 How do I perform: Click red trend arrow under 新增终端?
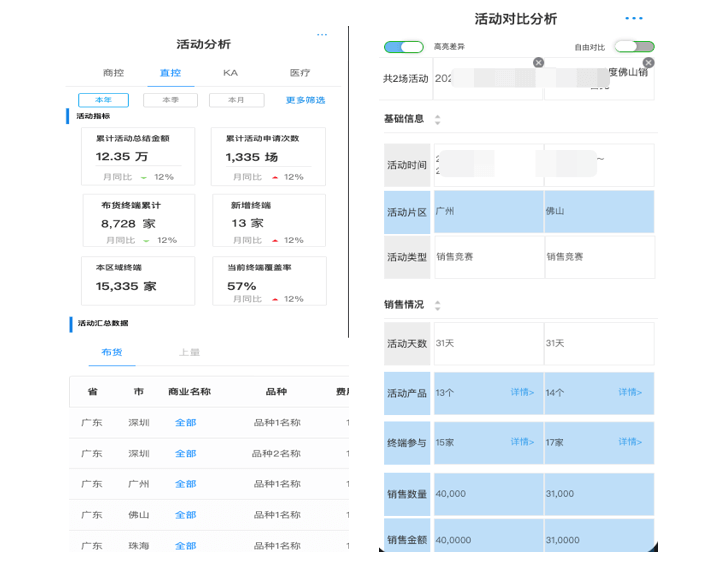[275, 240]
